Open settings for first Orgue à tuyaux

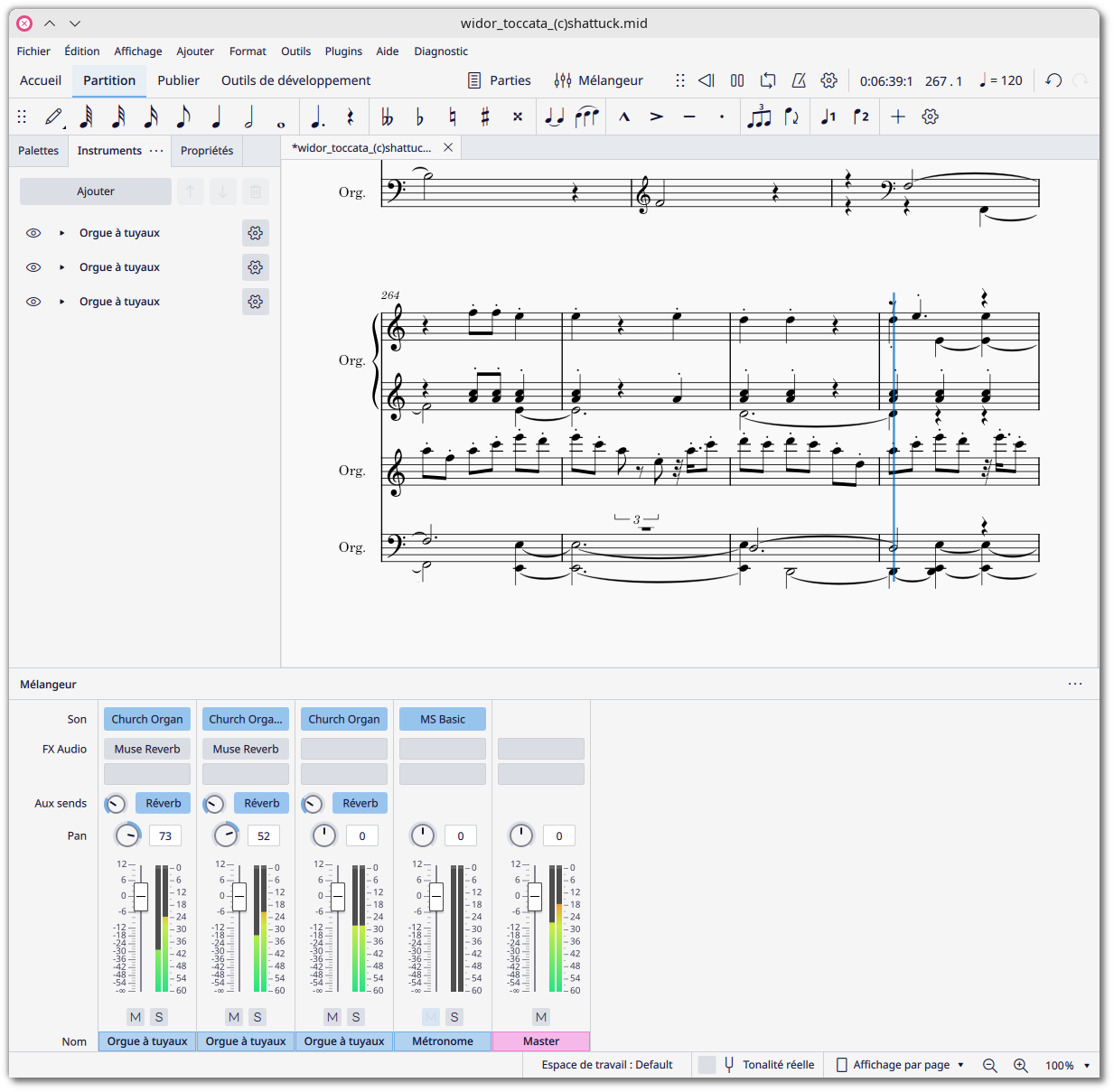click(x=256, y=233)
